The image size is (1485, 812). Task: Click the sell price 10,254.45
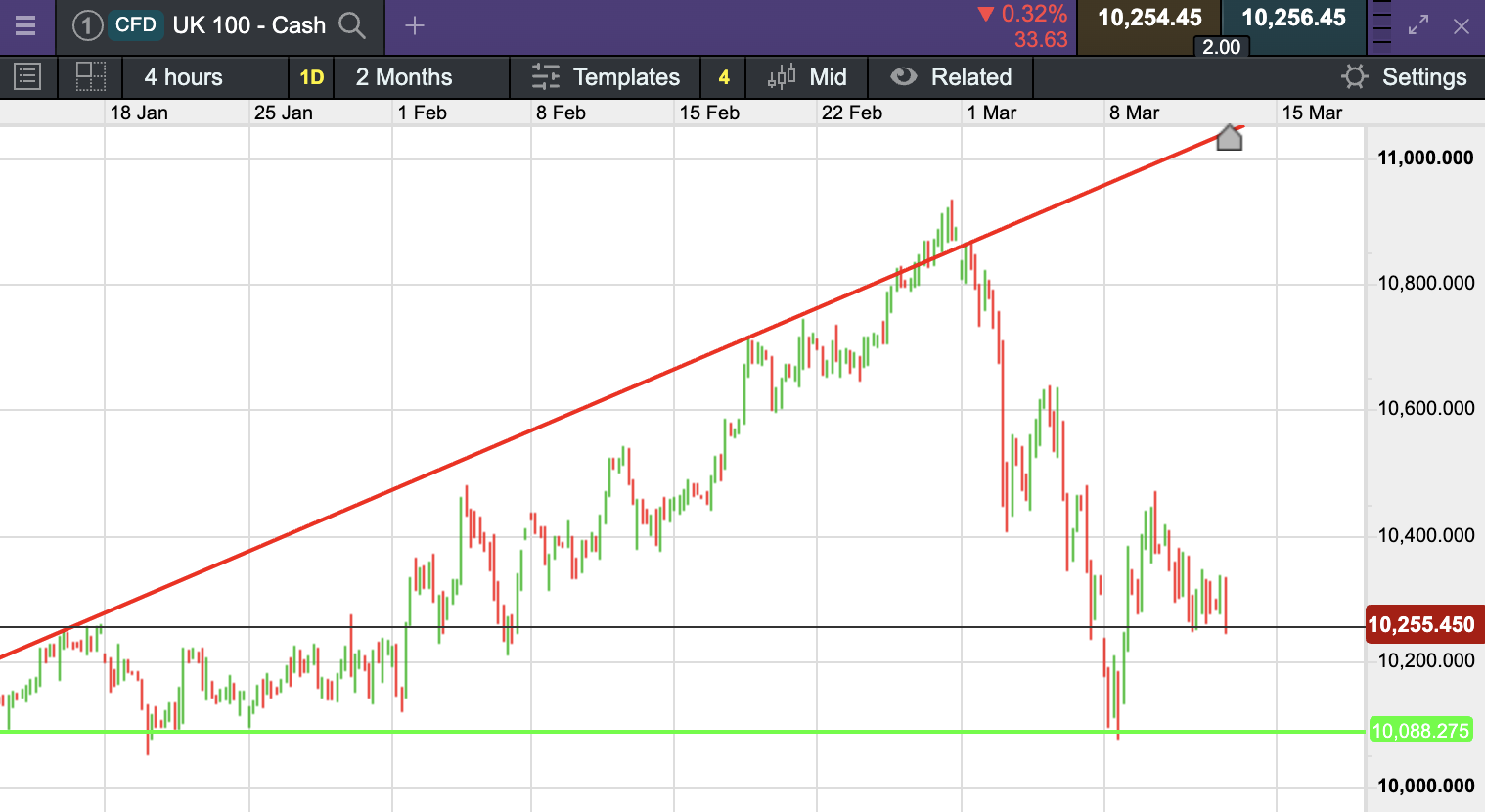click(1149, 18)
